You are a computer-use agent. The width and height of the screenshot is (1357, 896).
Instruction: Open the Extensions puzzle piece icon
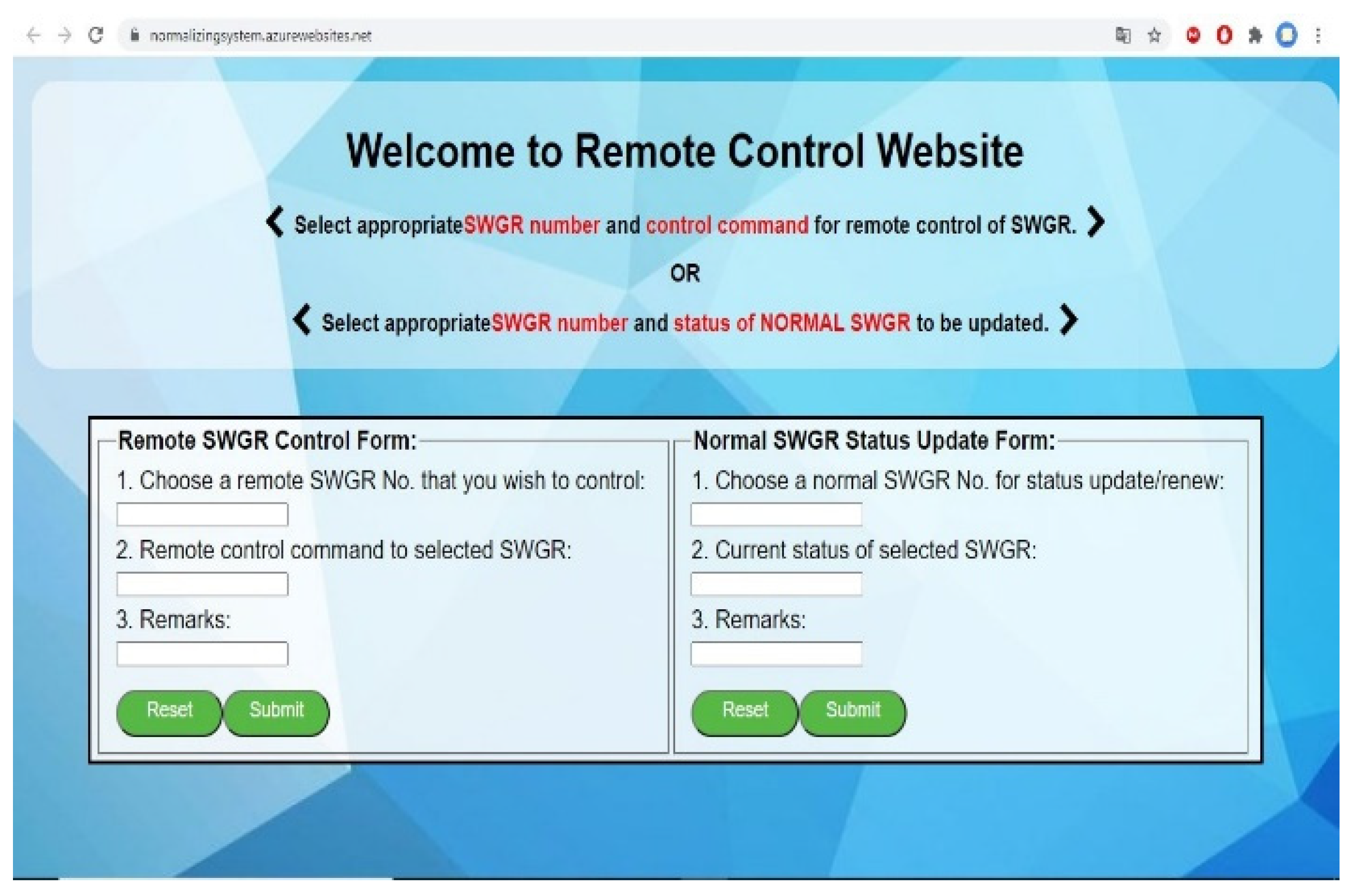coord(1256,36)
